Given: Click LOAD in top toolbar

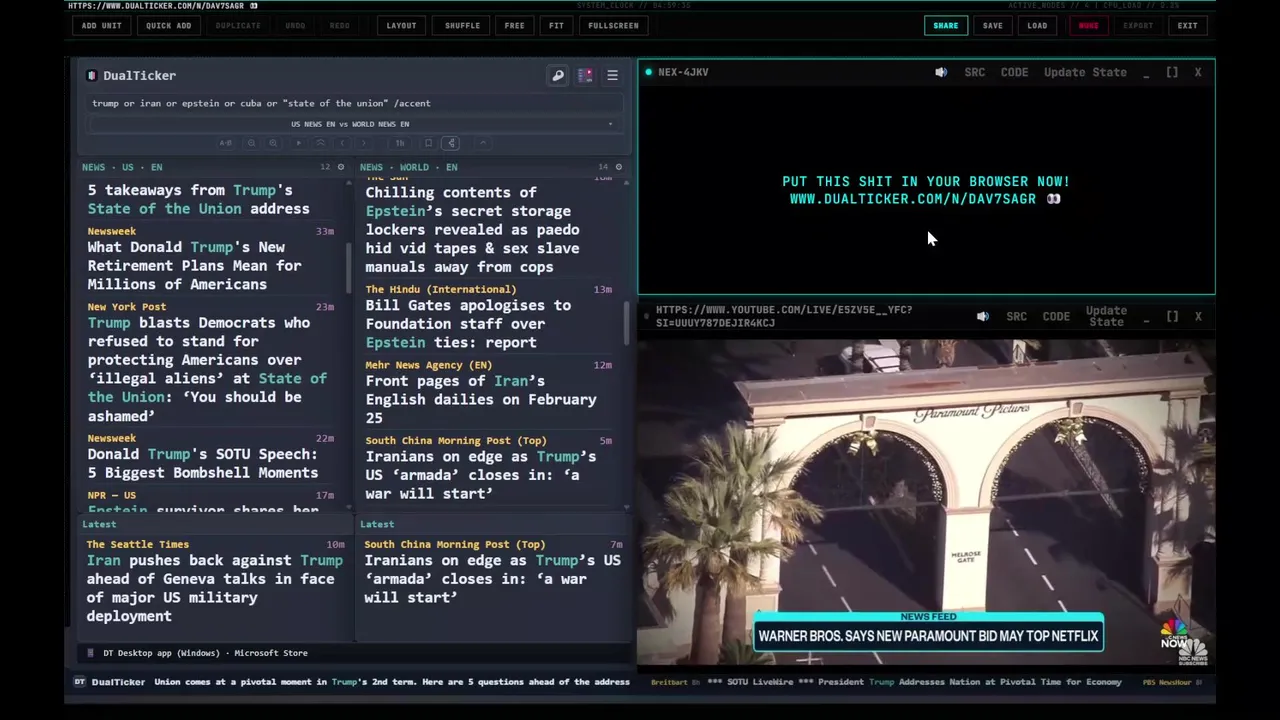Looking at the screenshot, I should tap(1037, 25).
